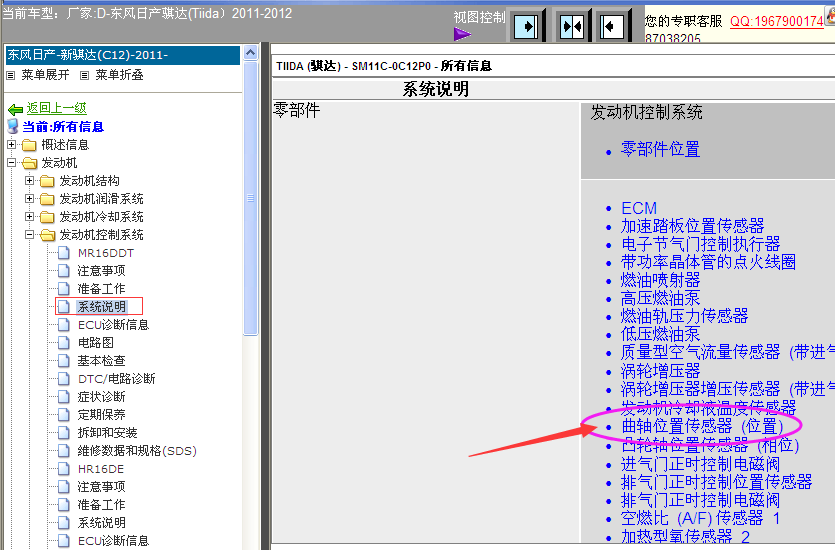Viewport: 835px width, 550px height.
Task: Click the view control center-split arrows button
Action: click(x=572, y=26)
